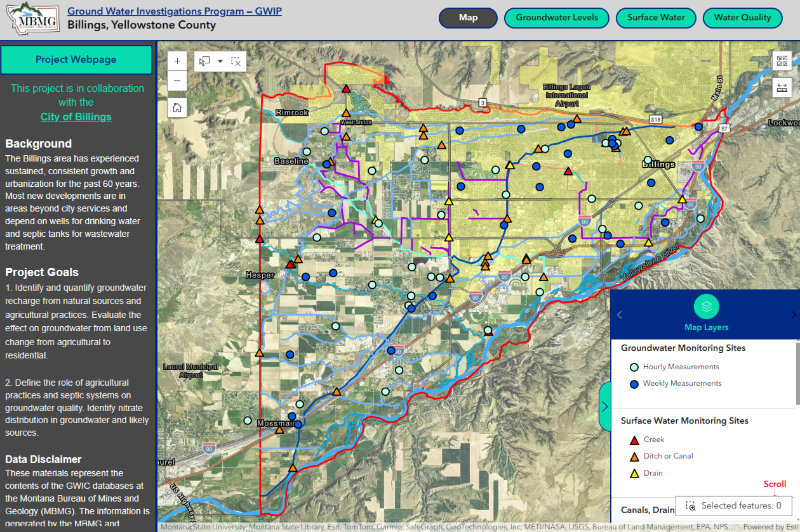Open the selection tool options dropdown

click(220, 61)
